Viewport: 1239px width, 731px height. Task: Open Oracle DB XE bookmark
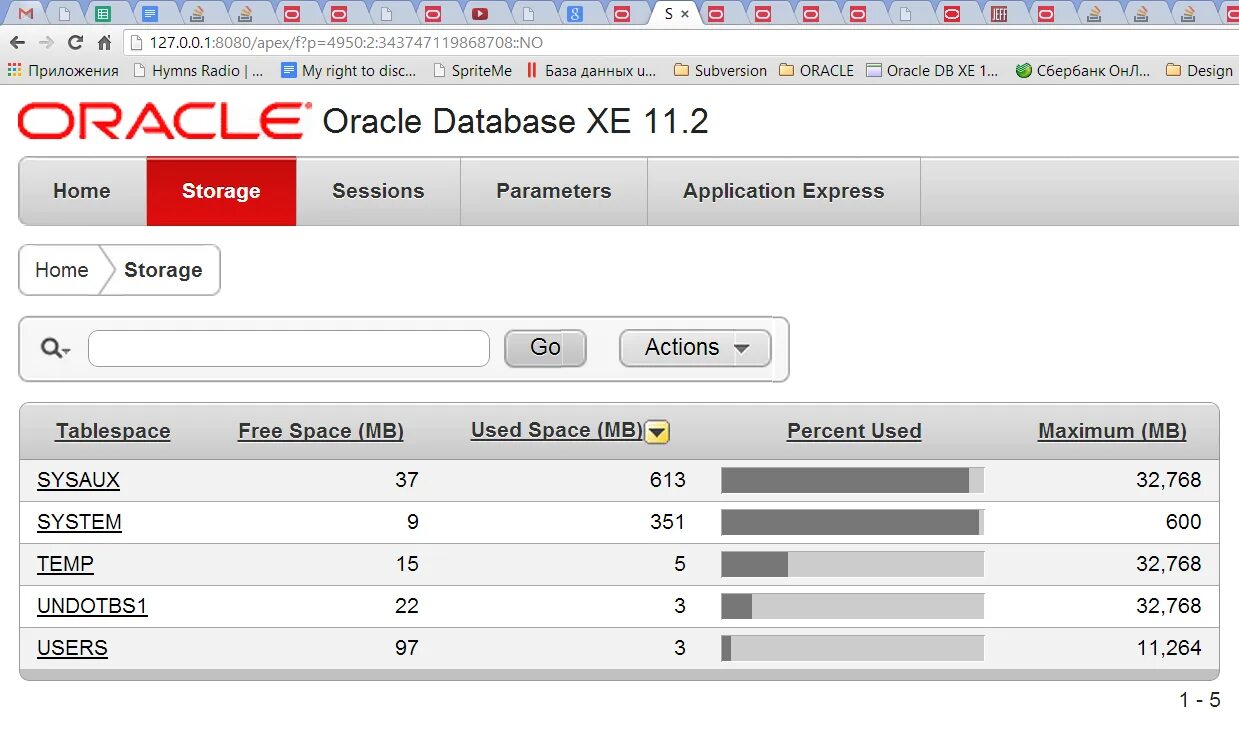coord(932,70)
